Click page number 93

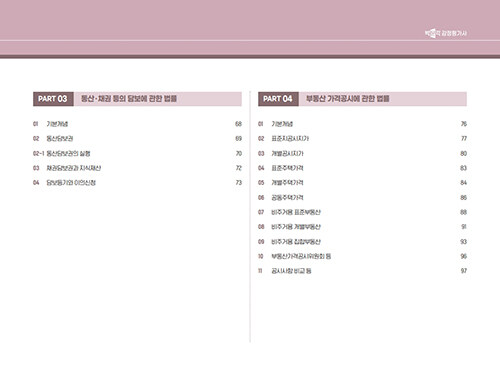pos(463,242)
